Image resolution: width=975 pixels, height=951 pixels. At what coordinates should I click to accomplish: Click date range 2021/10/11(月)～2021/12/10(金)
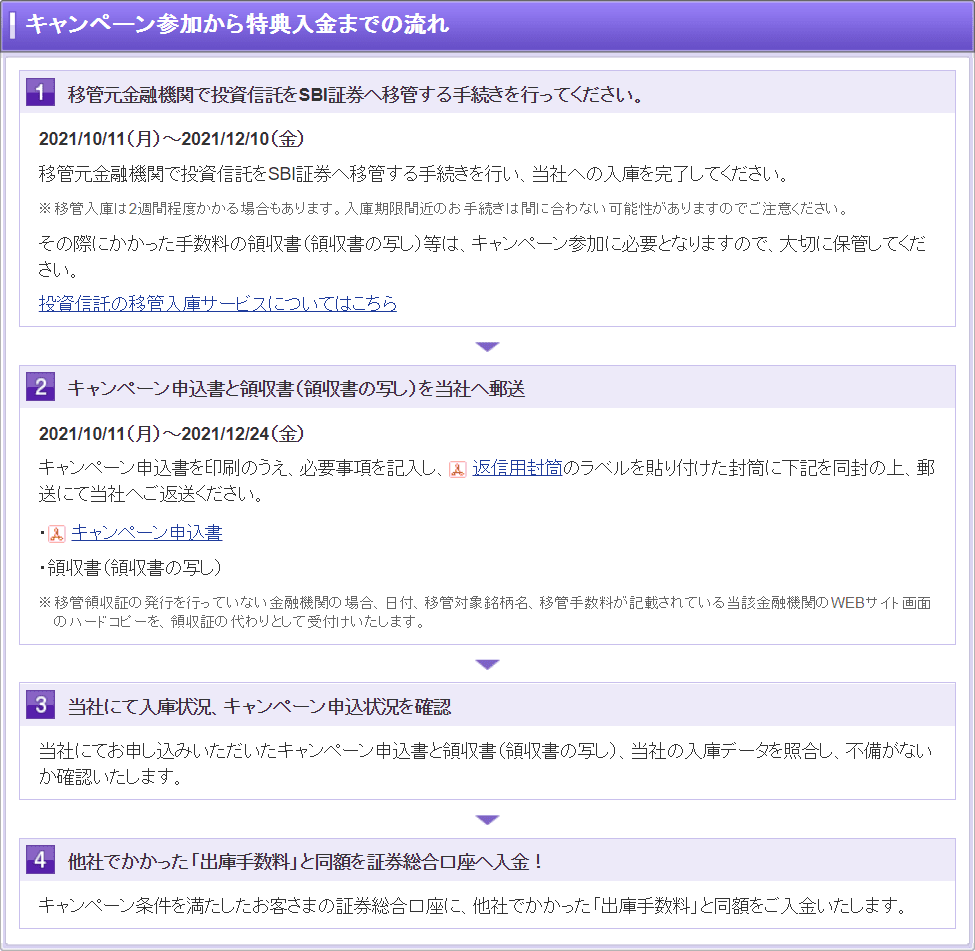(x=171, y=139)
